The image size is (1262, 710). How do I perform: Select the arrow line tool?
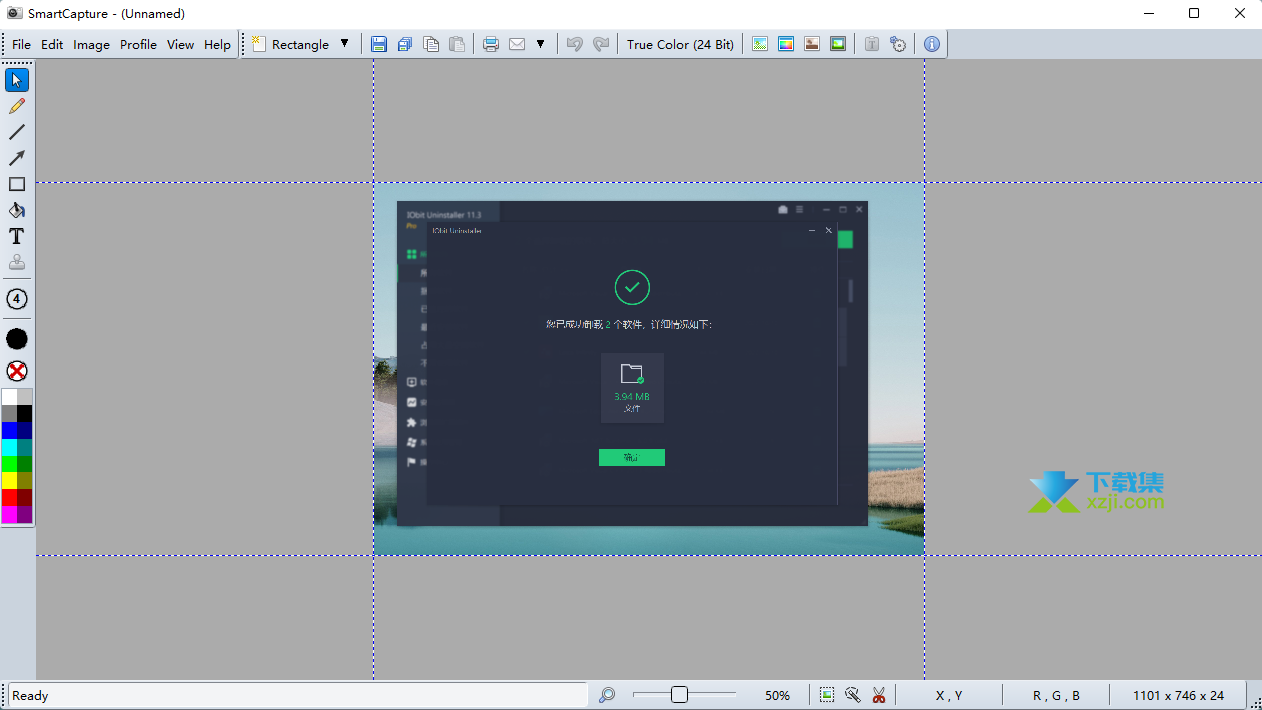click(x=17, y=158)
